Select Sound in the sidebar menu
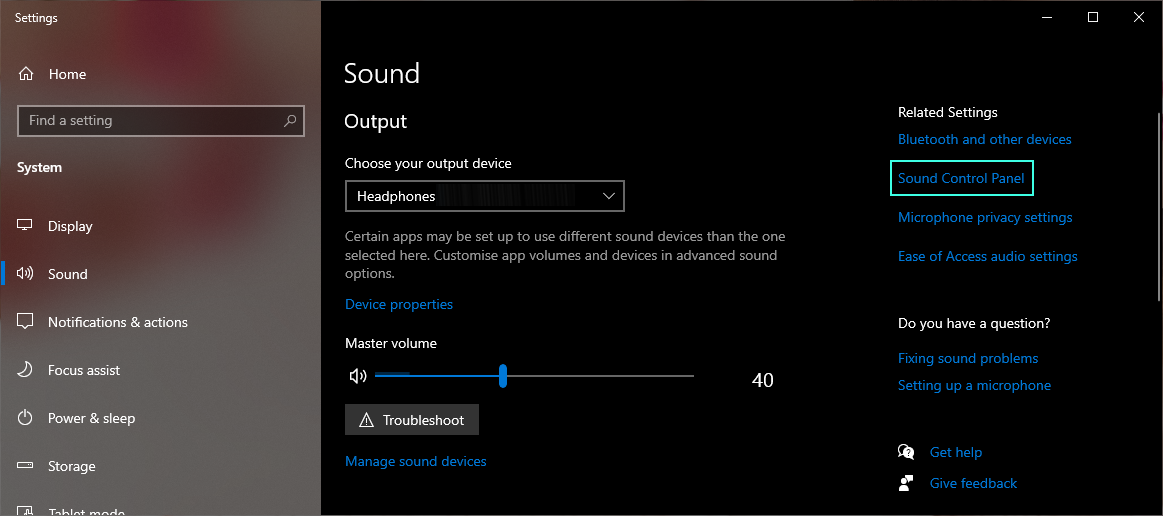This screenshot has width=1163, height=516. pyautogui.click(x=68, y=274)
